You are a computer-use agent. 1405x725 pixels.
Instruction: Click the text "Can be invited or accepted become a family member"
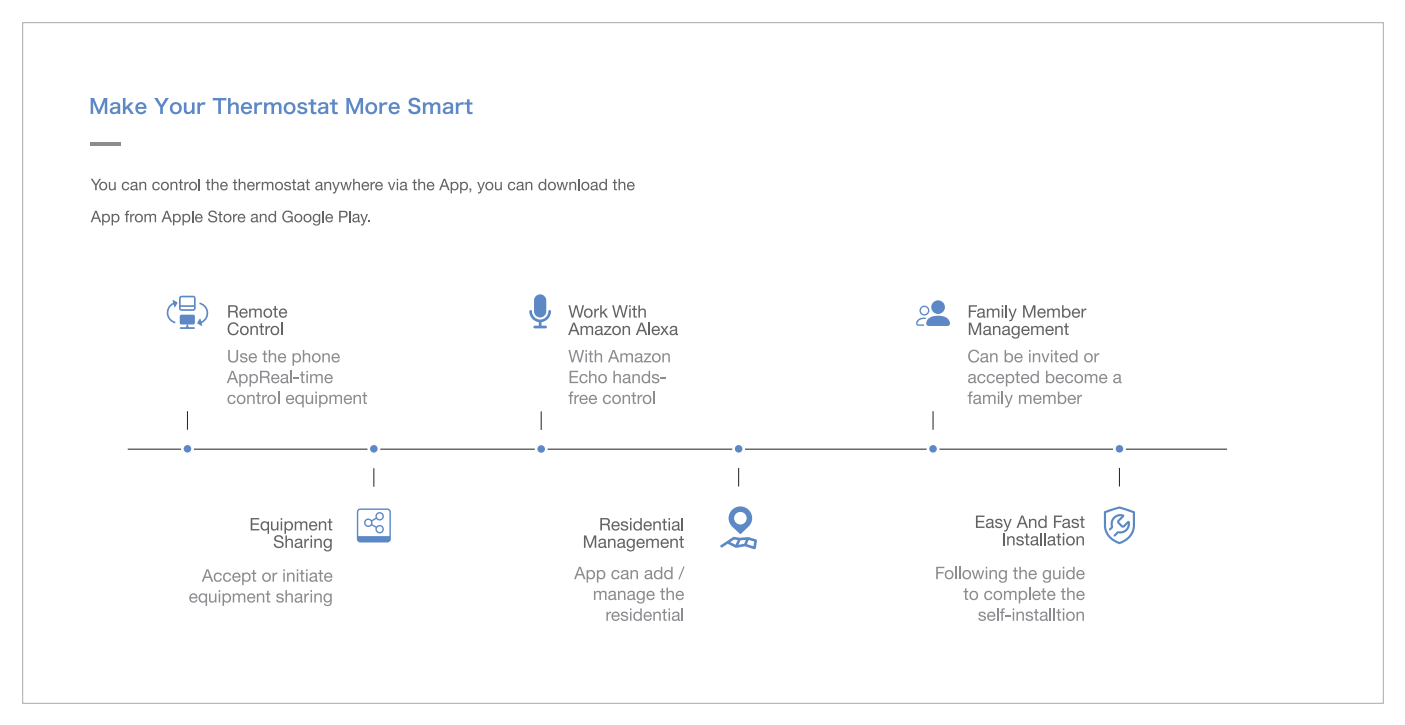click(1044, 377)
